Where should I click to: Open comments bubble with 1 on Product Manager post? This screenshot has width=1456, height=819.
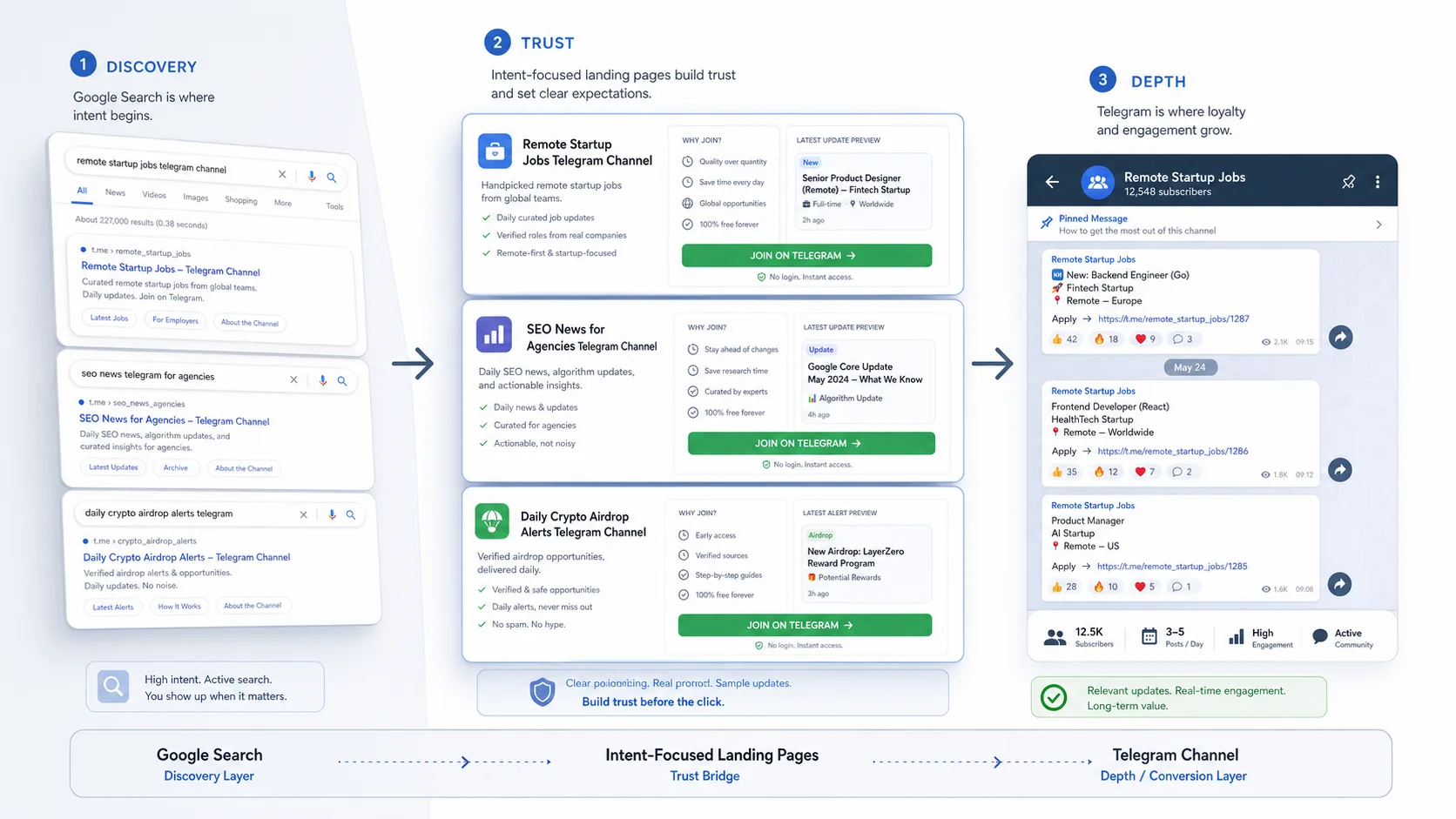point(1182,587)
